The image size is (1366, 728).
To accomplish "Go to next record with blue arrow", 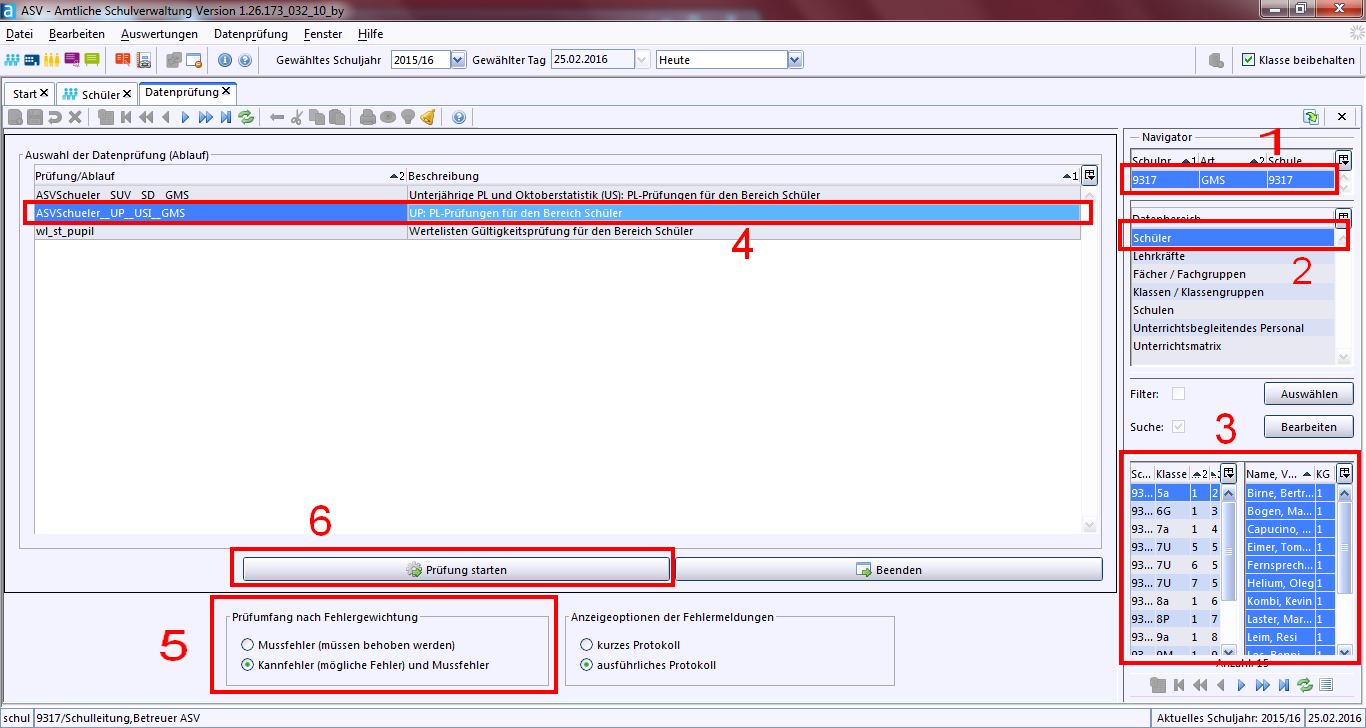I will point(185,117).
